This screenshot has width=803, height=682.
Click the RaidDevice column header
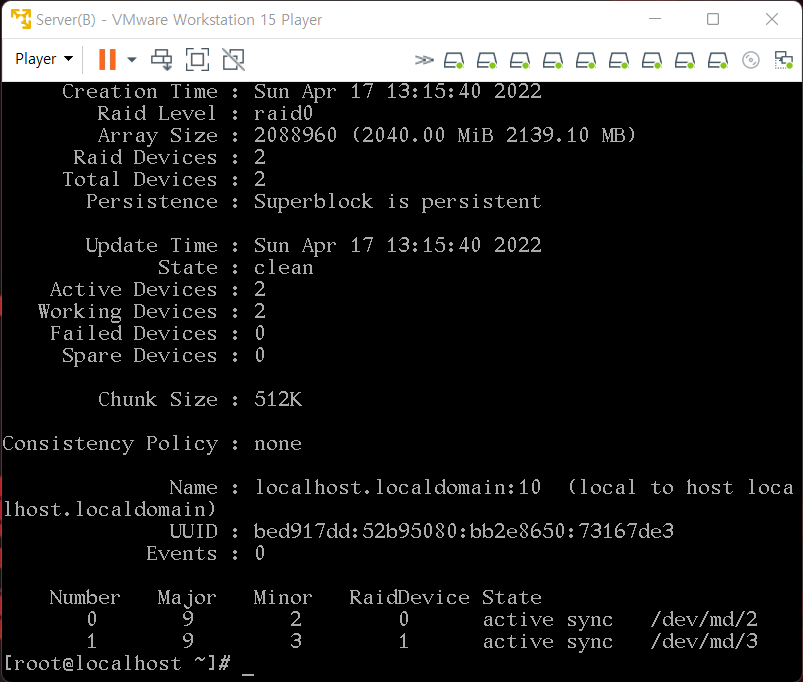pyautogui.click(x=409, y=598)
